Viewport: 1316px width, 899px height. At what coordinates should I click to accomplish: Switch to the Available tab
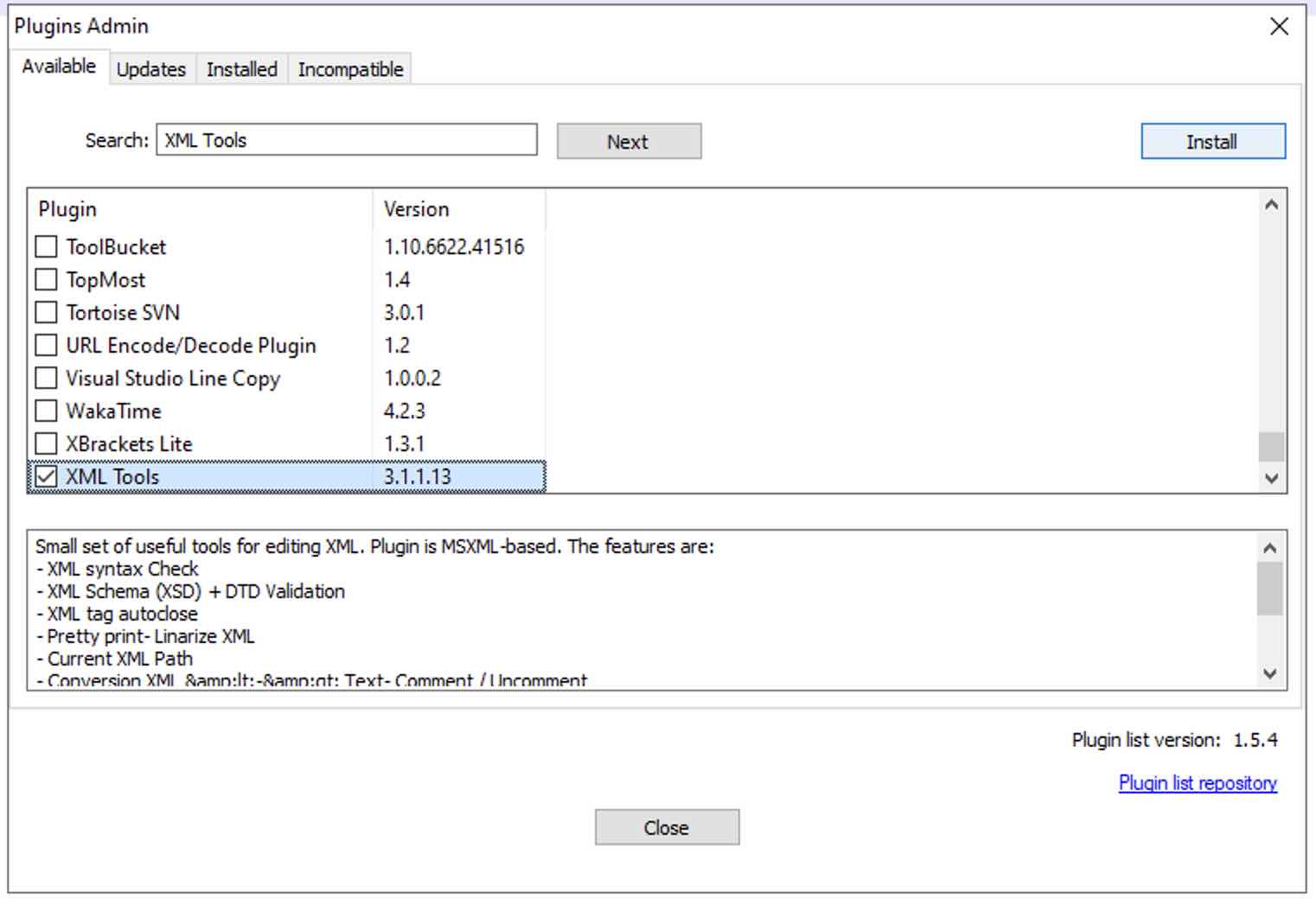click(58, 66)
